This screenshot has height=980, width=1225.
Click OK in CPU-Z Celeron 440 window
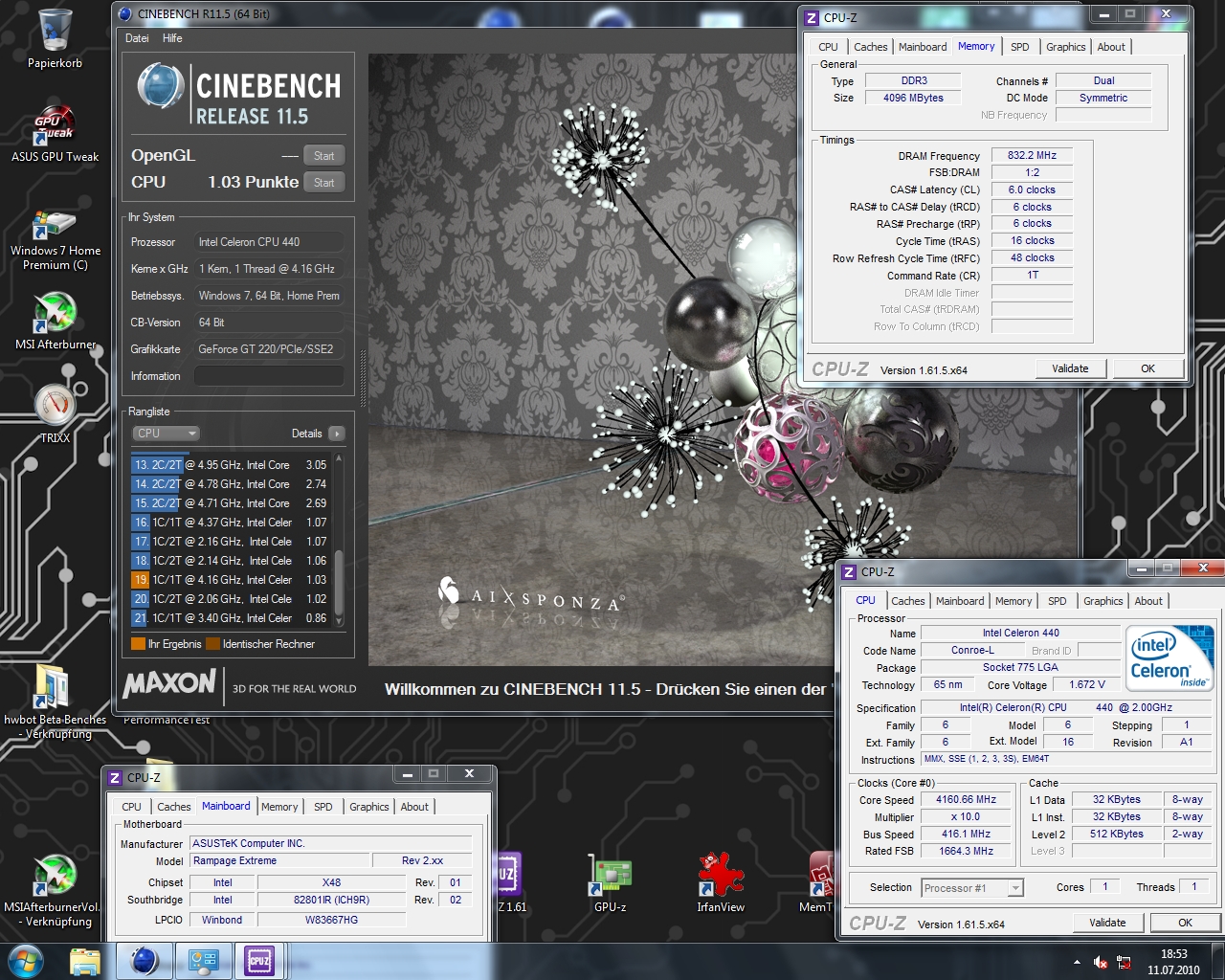[1185, 923]
